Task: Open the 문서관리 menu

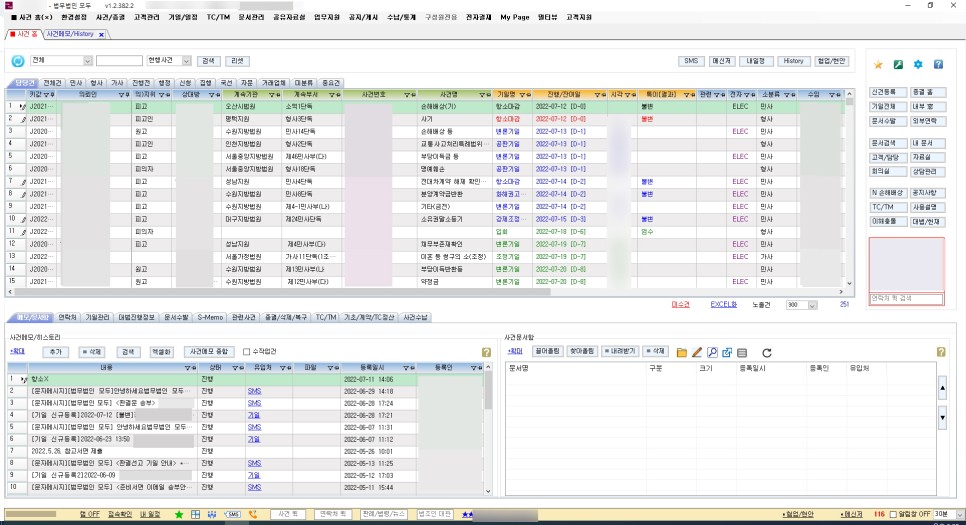Action: point(250,17)
